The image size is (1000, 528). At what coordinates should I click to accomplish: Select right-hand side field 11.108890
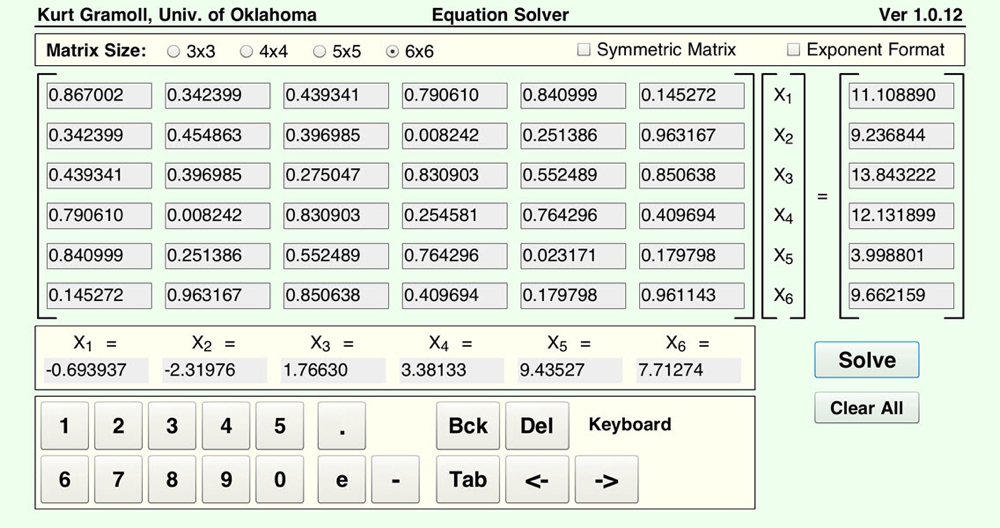point(901,96)
